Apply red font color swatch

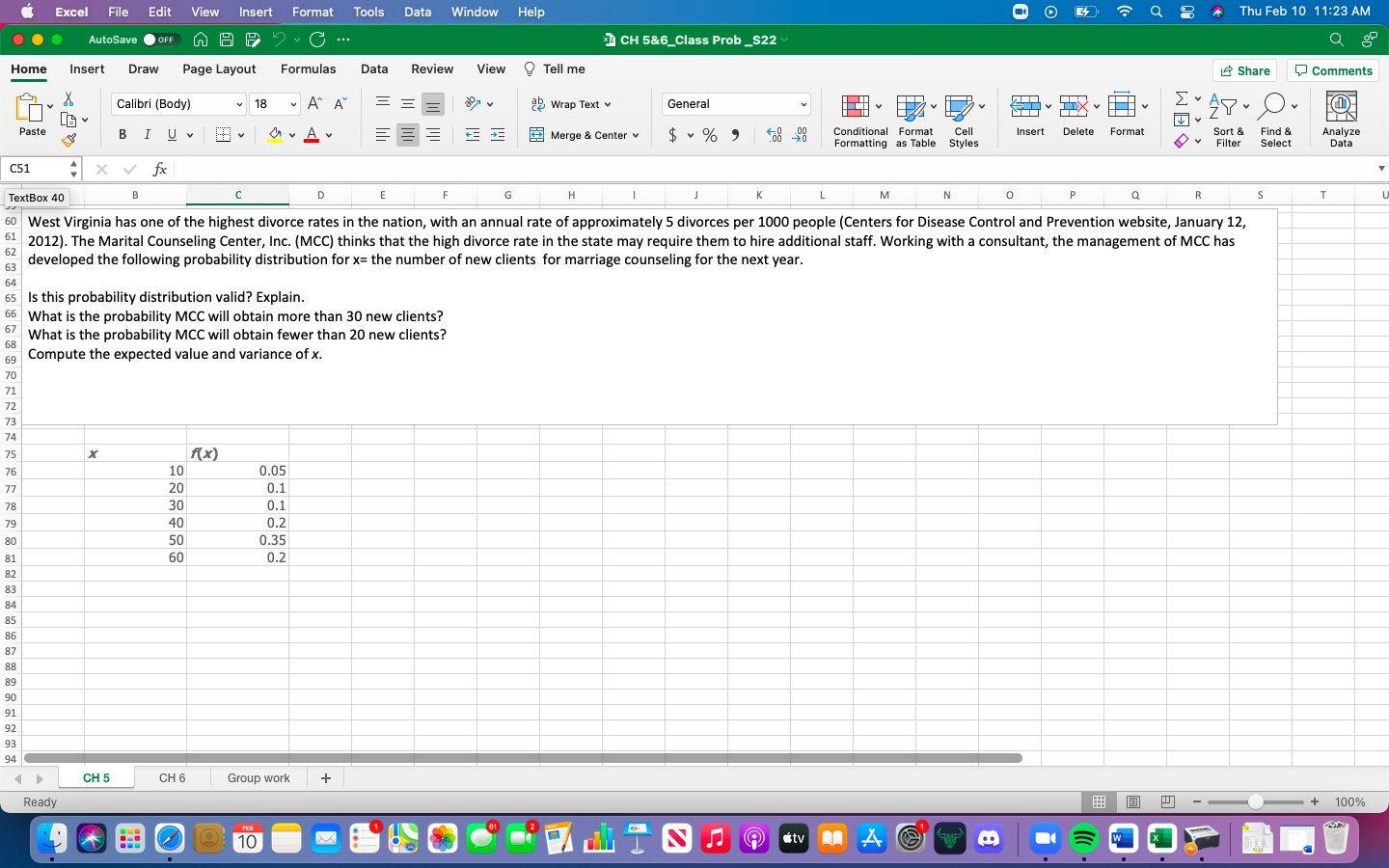[x=312, y=135]
